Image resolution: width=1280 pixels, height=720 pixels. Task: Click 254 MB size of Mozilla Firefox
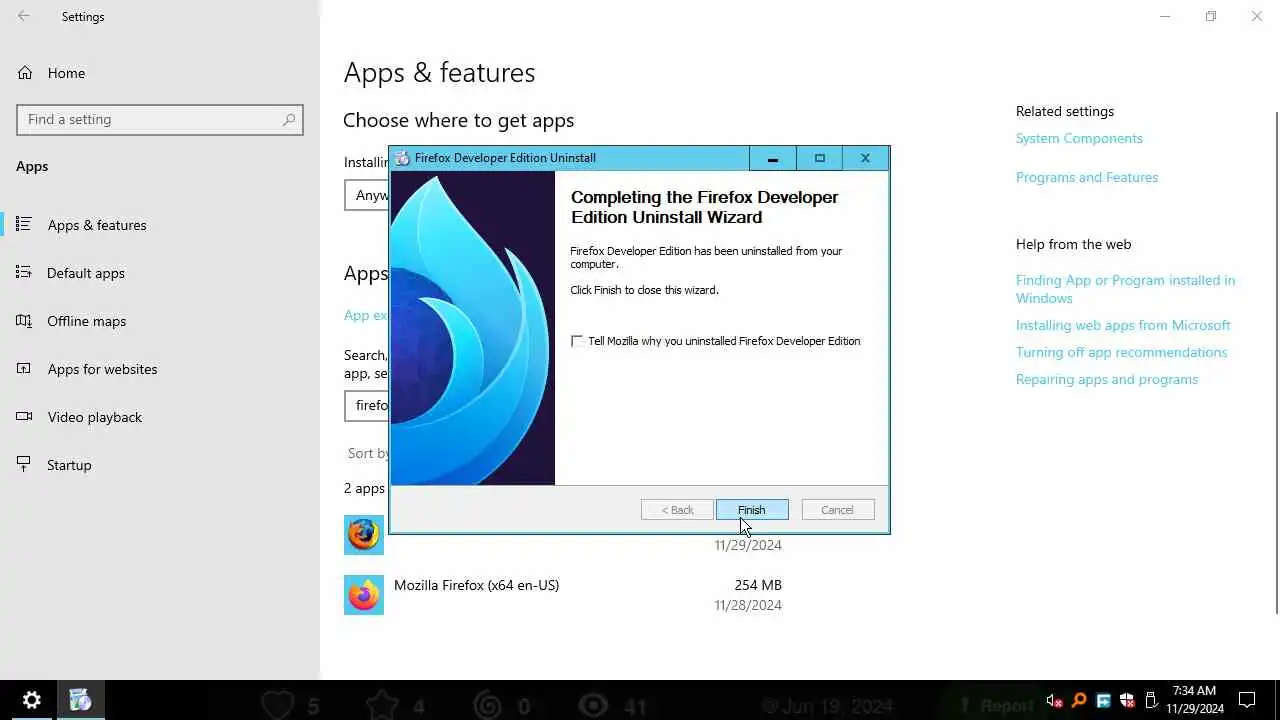758,585
